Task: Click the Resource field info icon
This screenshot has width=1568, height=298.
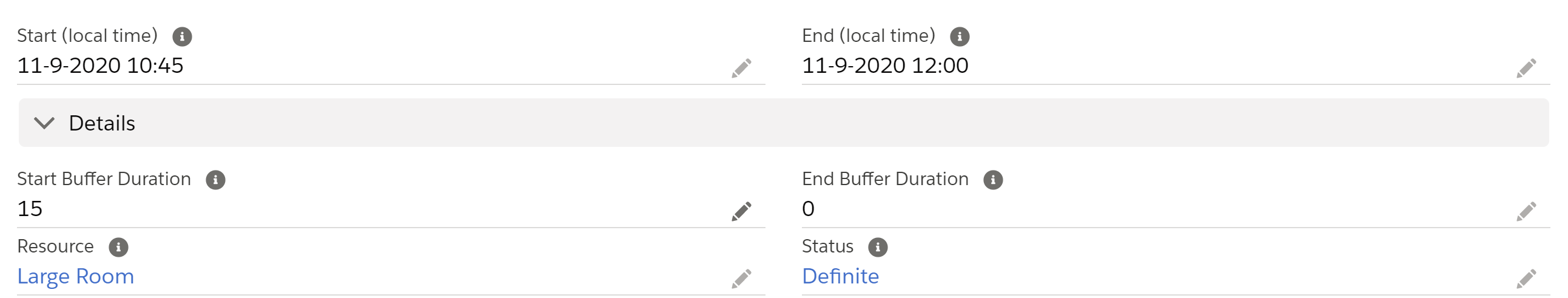Action: (118, 247)
